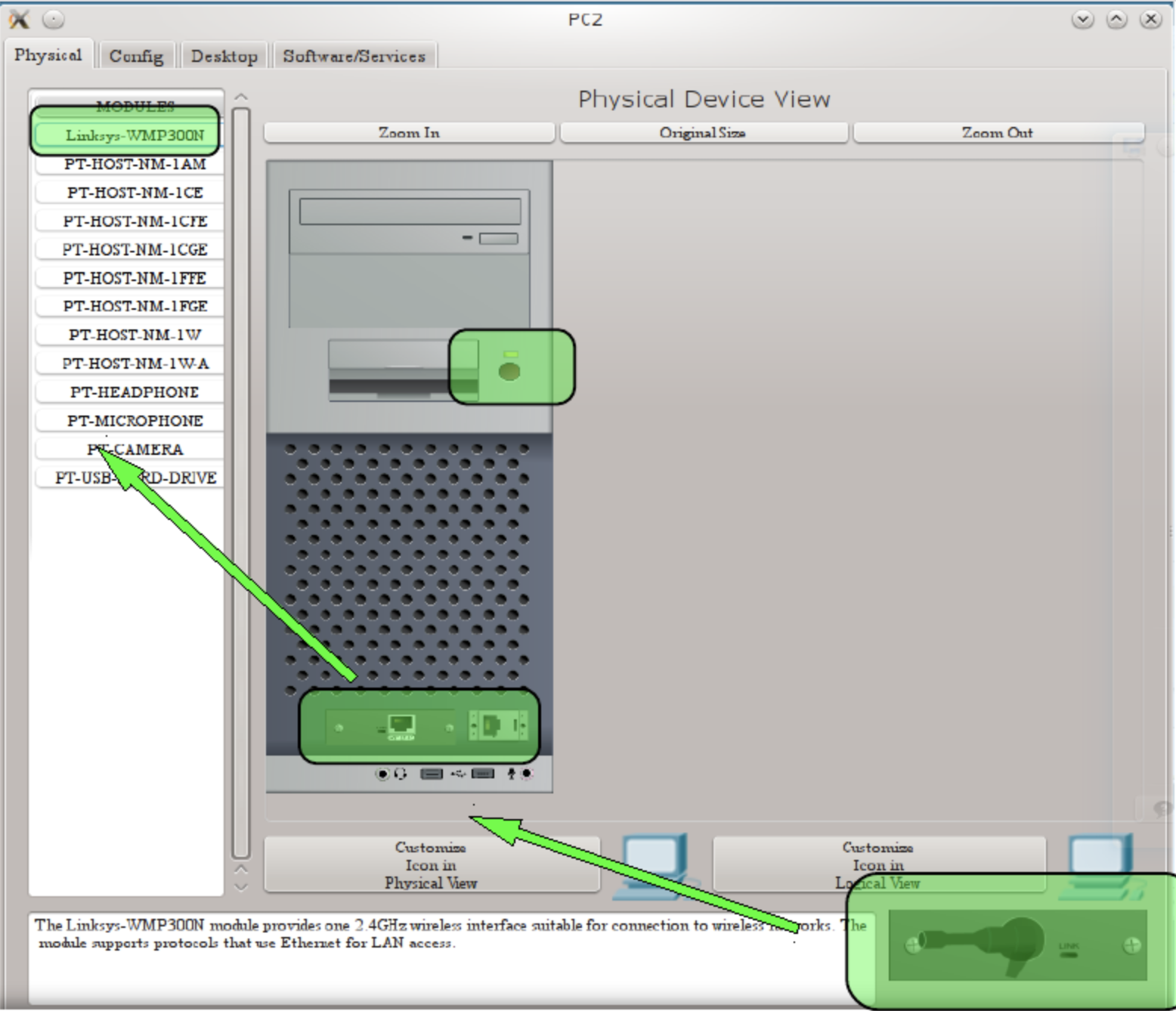The width and height of the screenshot is (1176, 1011).
Task: Select PT-HEADPHONE module
Action: point(130,392)
